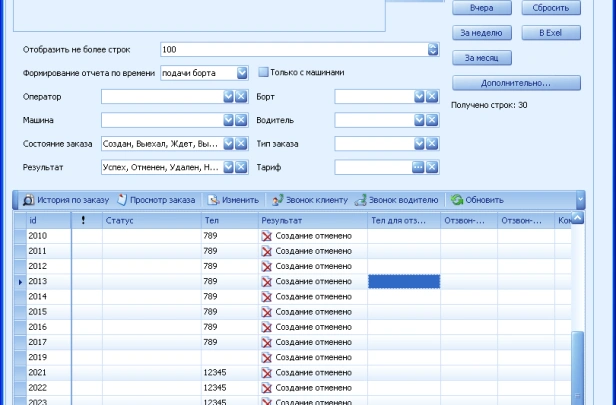Open the подачи борта time dropdown
The image size is (616, 405).
pyautogui.click(x=243, y=72)
